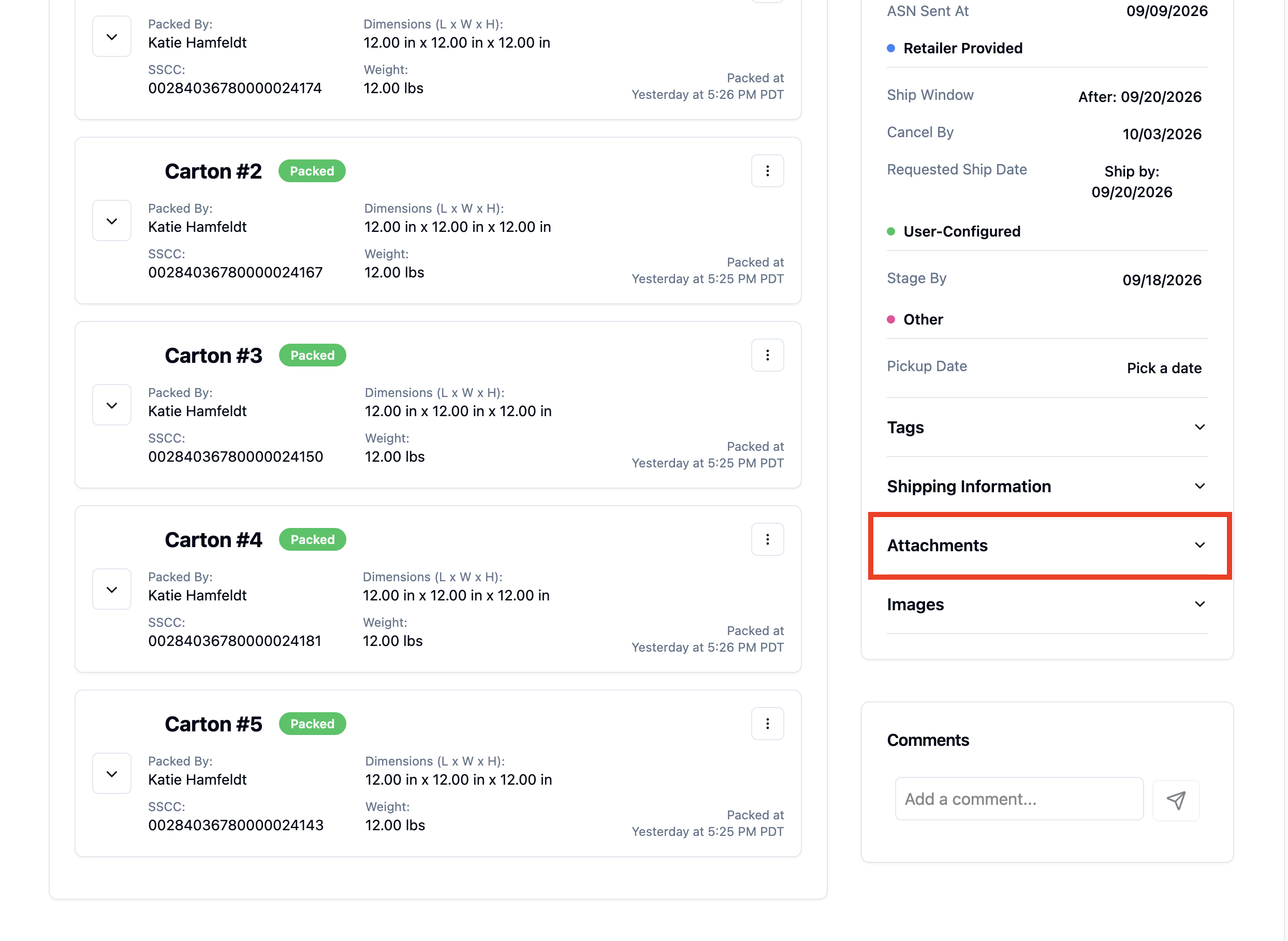1288x941 pixels.
Task: Click Carton #4 packed at timestamp
Action: [708, 639]
